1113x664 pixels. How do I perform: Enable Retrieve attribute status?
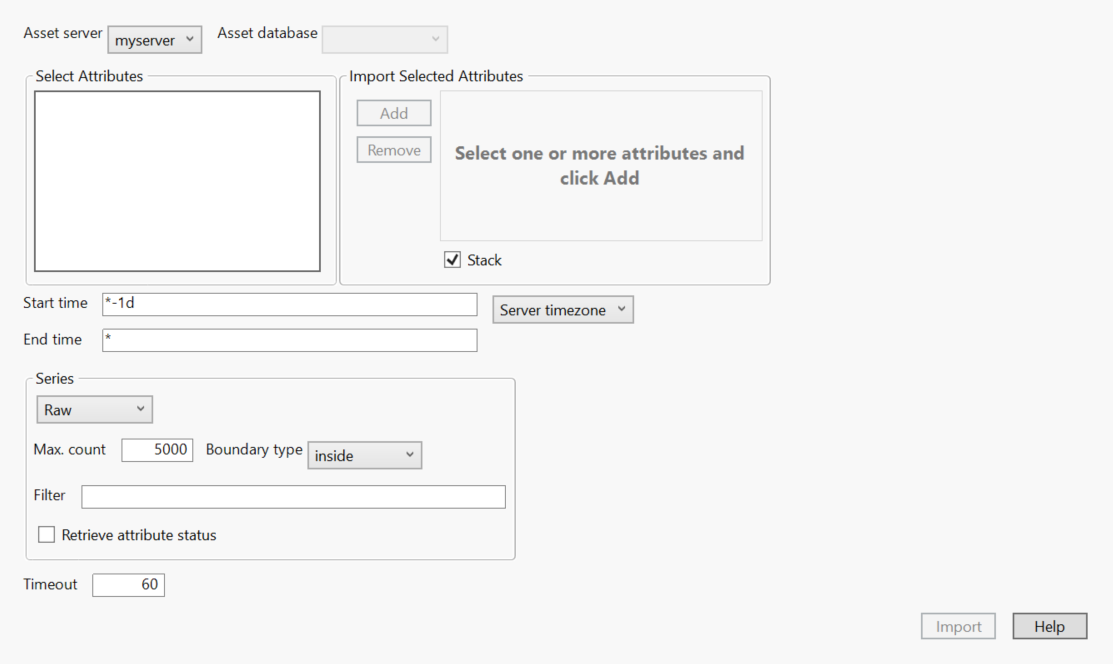(46, 534)
